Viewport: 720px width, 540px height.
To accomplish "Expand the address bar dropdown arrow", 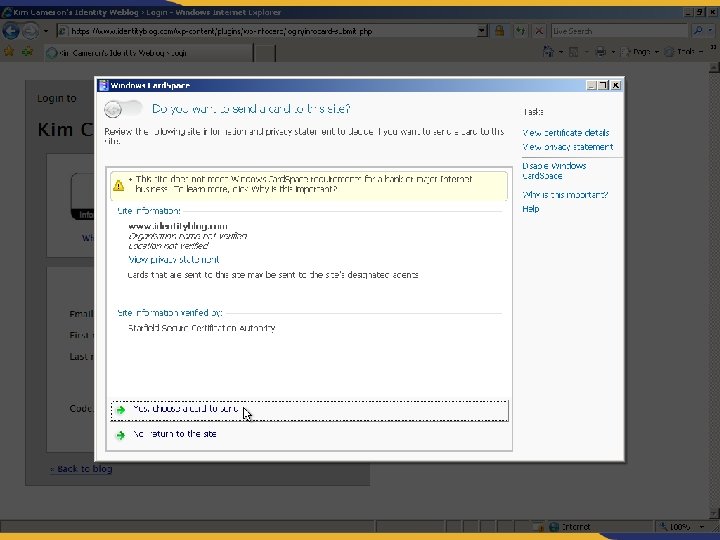I will coord(482,31).
